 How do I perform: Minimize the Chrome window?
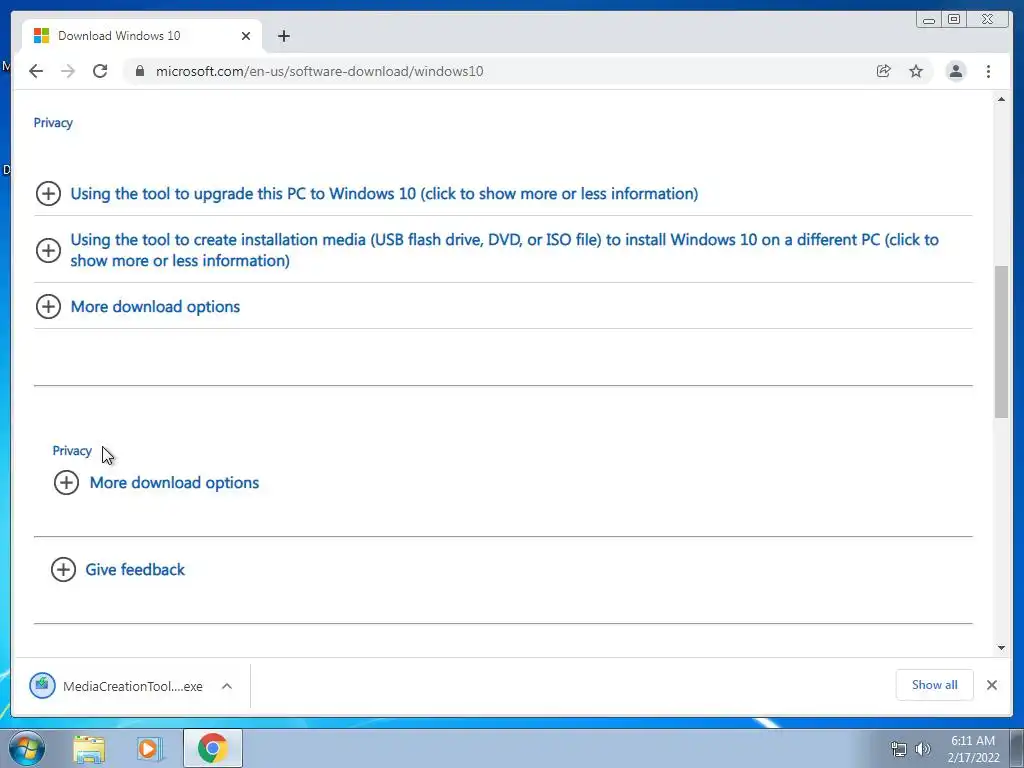point(929,20)
